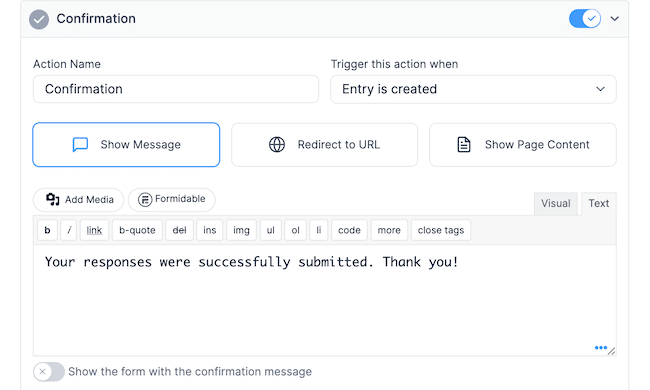Click the Add Media camera icon
The height and width of the screenshot is (390, 650).
click(53, 199)
